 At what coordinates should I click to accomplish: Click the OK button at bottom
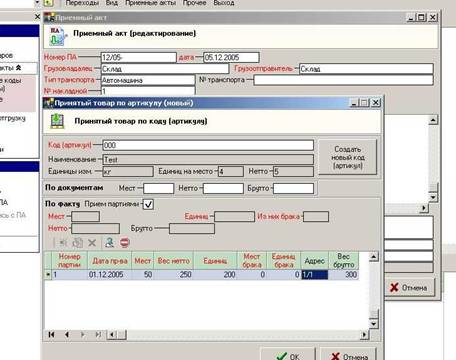[x=288, y=355]
